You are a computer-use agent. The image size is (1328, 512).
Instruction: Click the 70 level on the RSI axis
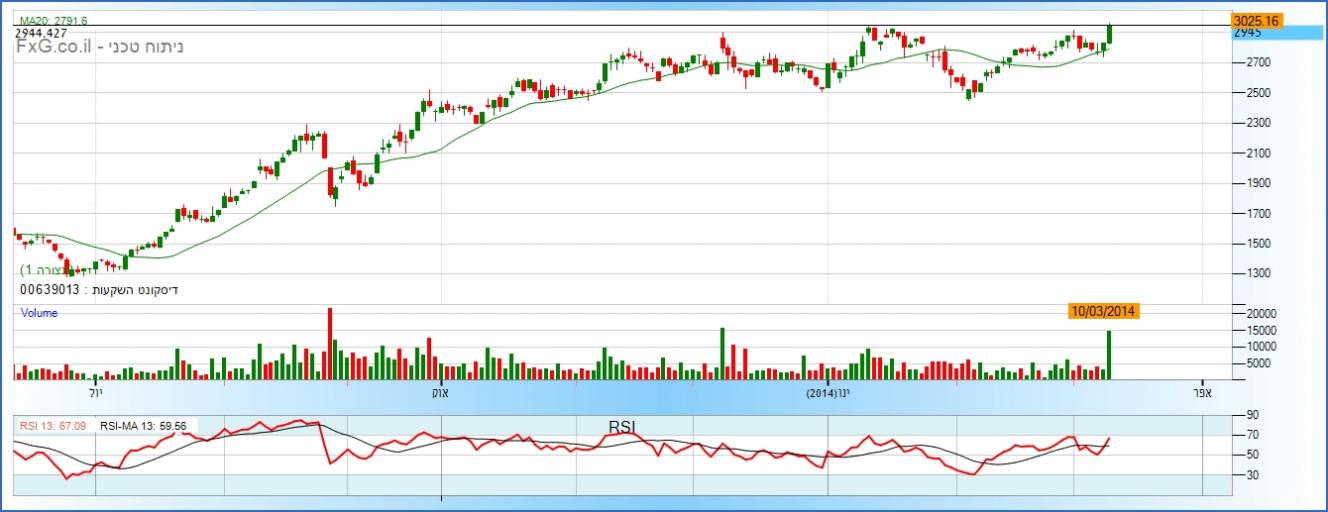tap(1245, 435)
